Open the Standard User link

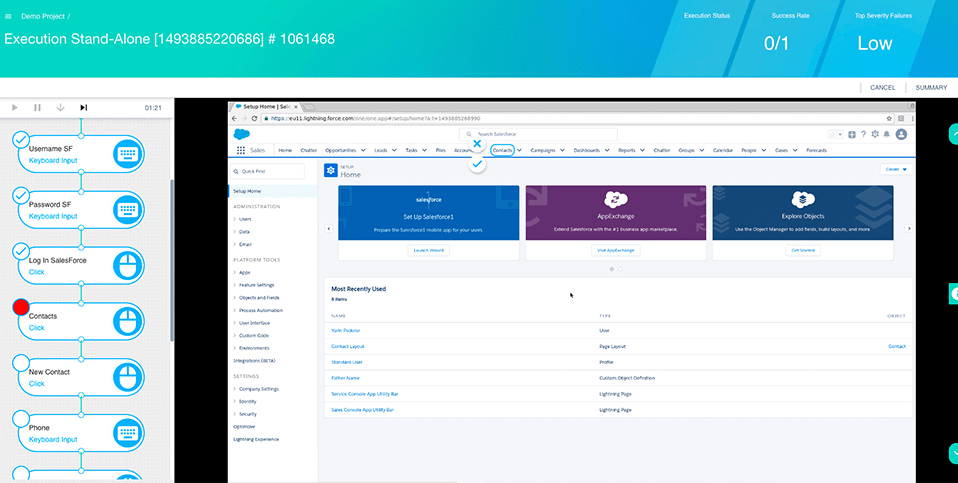click(x=346, y=362)
